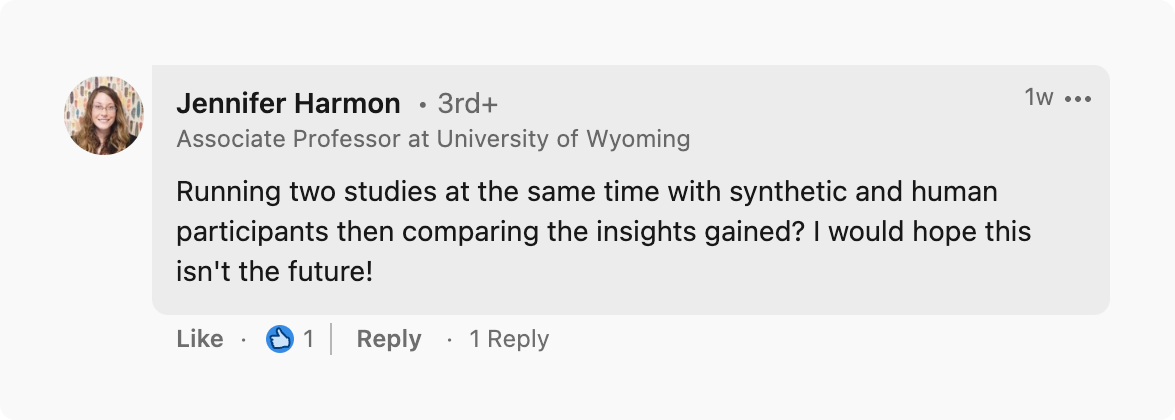
Task: Open Jennifer Harmon's profile via name
Action: pyautogui.click(x=288, y=103)
